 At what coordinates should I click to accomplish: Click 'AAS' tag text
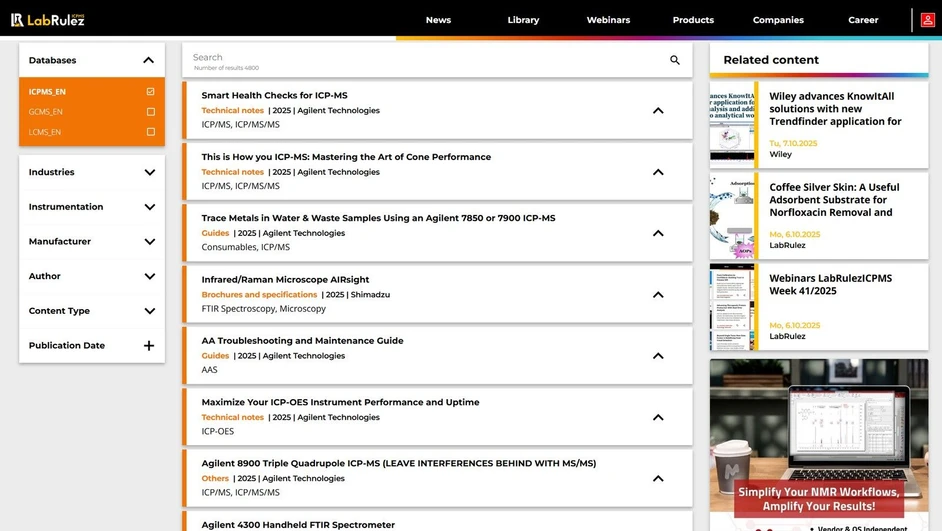[x=209, y=370]
